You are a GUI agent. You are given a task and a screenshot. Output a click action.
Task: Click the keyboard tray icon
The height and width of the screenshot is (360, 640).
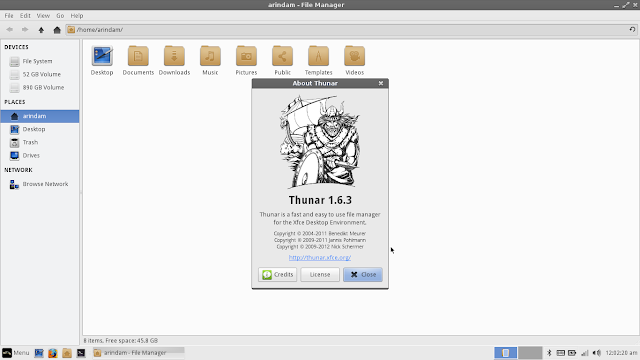click(x=561, y=353)
